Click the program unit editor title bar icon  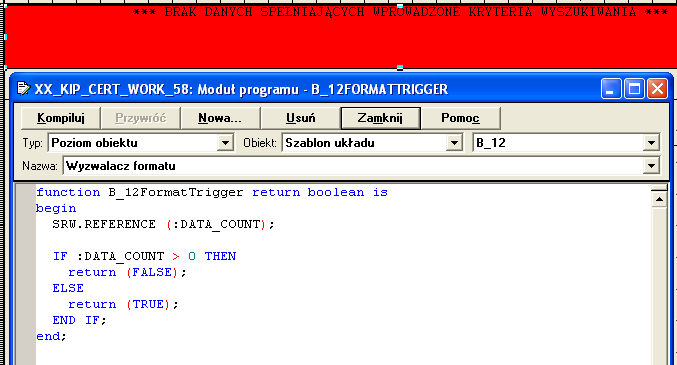(23, 89)
